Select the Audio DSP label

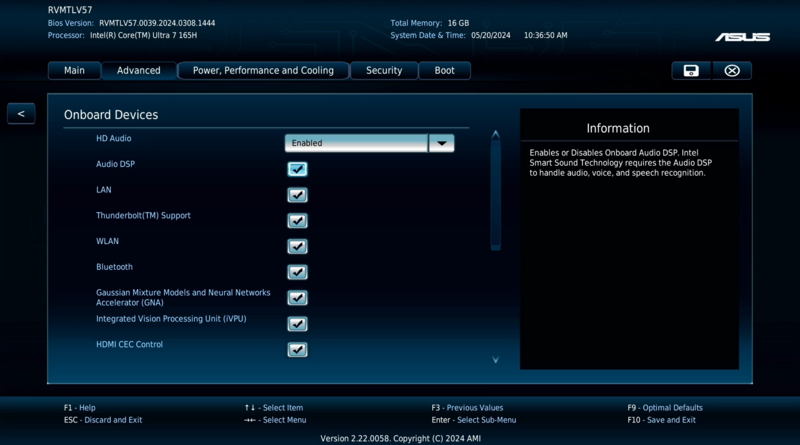(x=116, y=164)
